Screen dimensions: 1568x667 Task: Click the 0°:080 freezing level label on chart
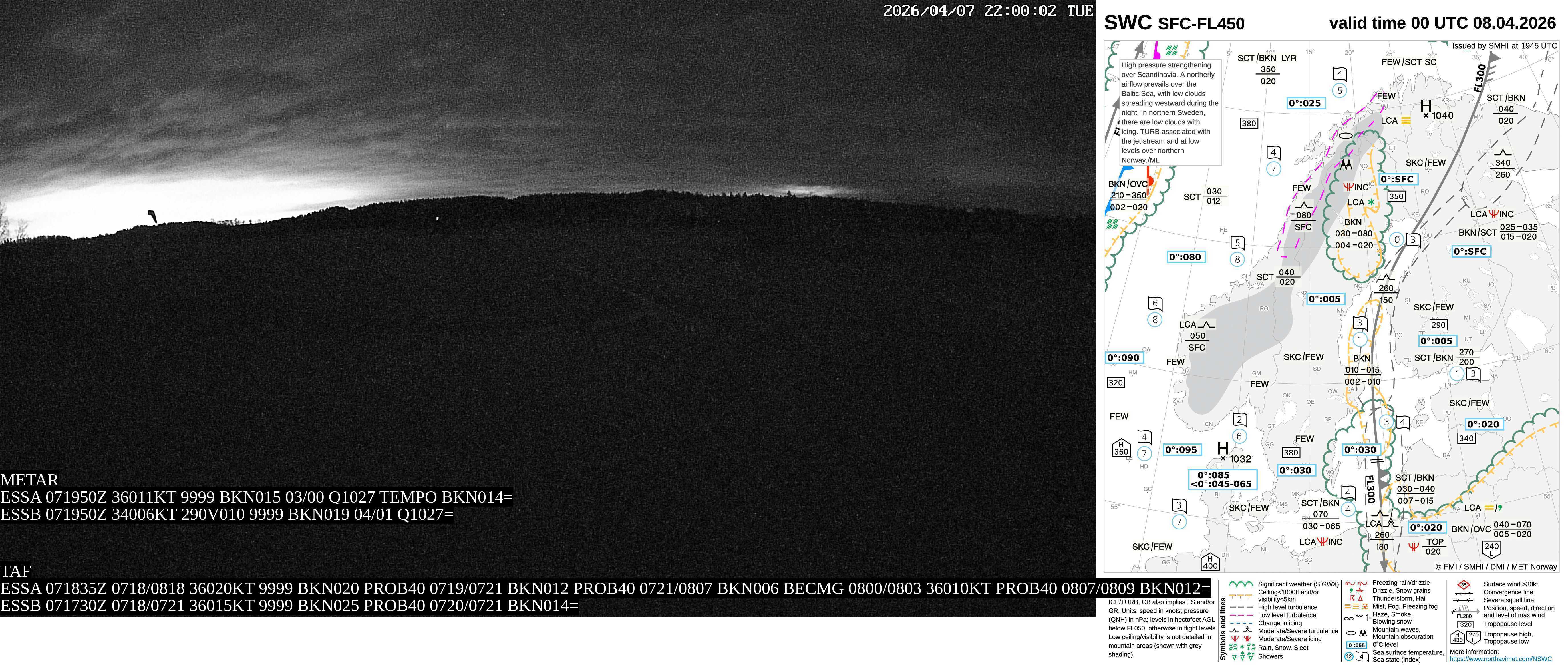coord(1185,257)
